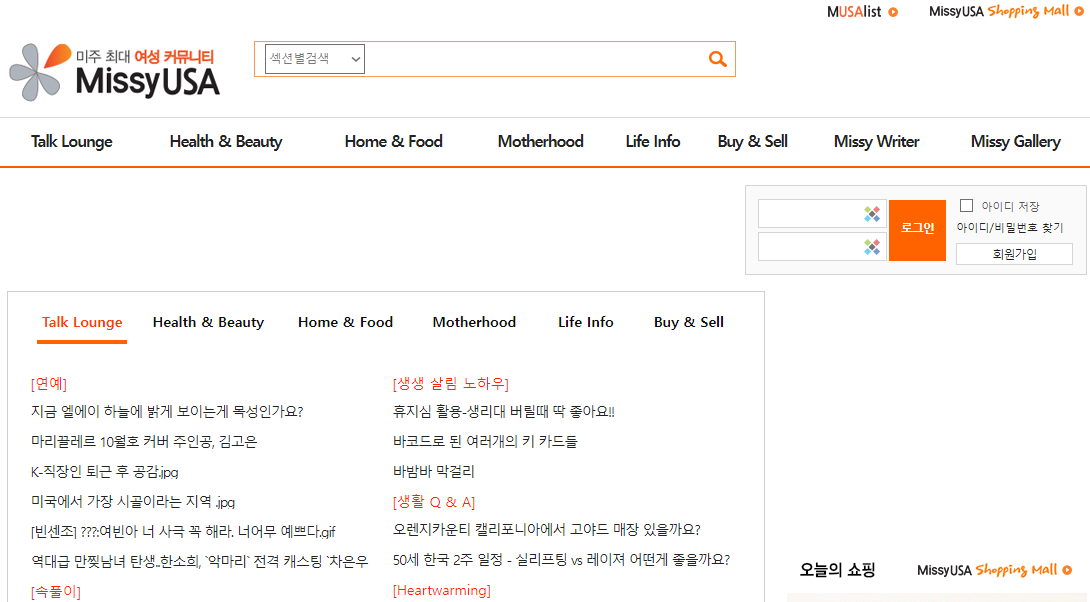Viewport: 1090px width, 602px height.
Task: Open the 섹션별검색 search section dropdown
Action: [313, 58]
